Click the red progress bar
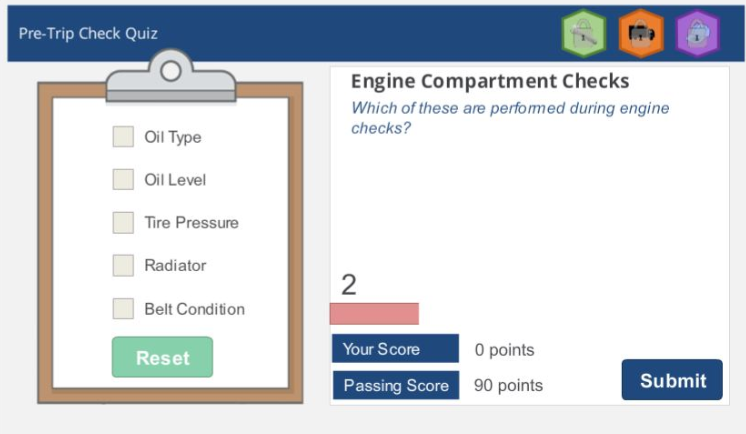Image resolution: width=746 pixels, height=434 pixels. [374, 314]
